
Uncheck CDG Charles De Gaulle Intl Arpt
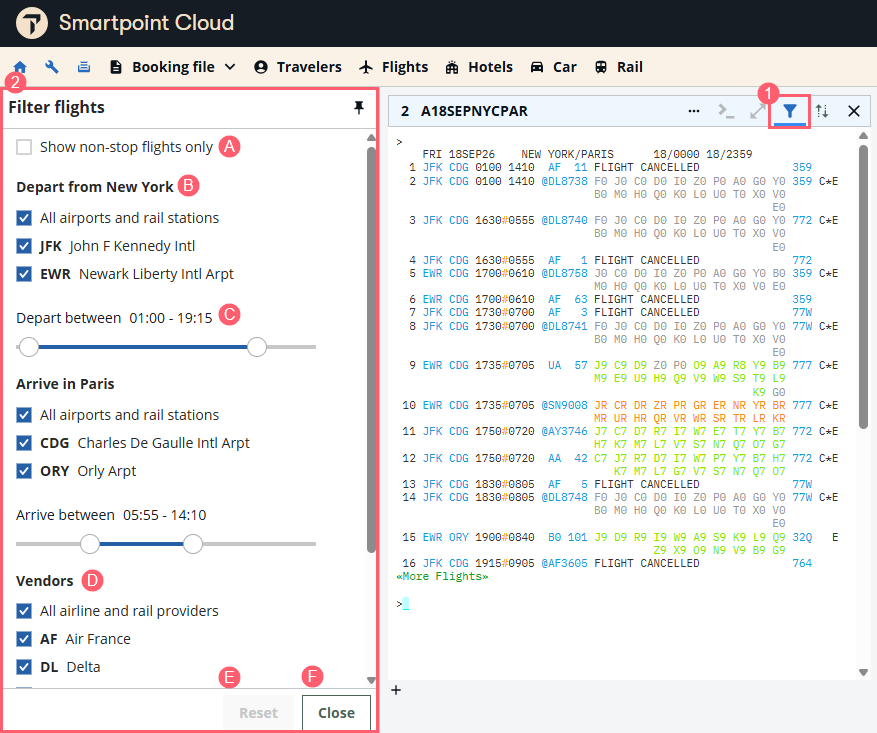point(24,443)
